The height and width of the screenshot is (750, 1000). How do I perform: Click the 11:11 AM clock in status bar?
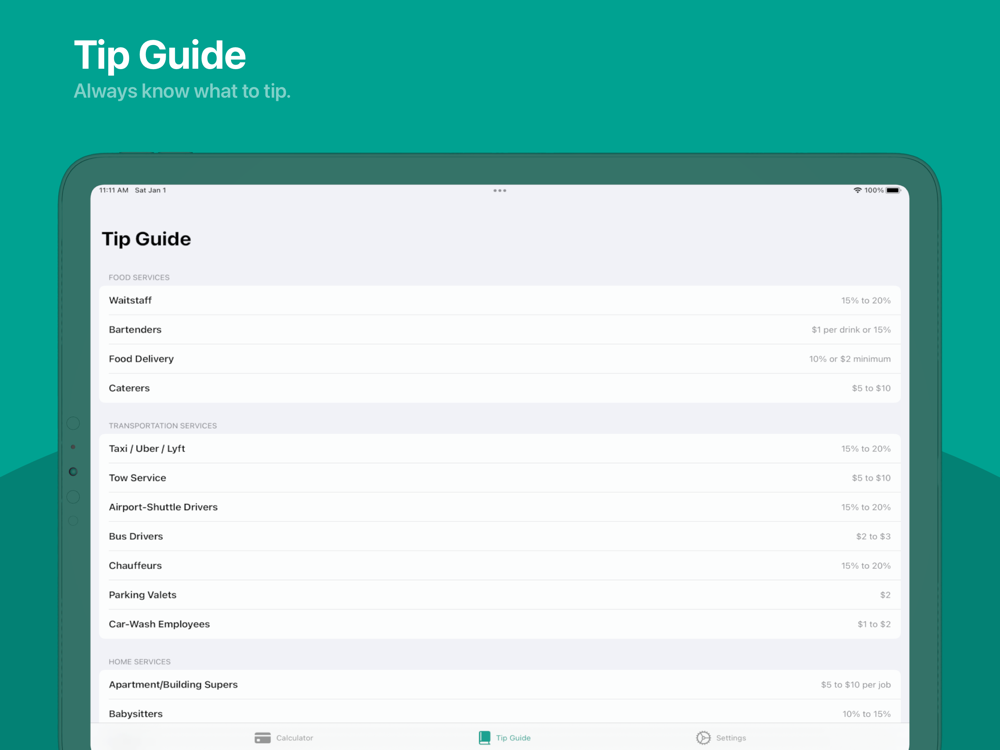coord(114,190)
